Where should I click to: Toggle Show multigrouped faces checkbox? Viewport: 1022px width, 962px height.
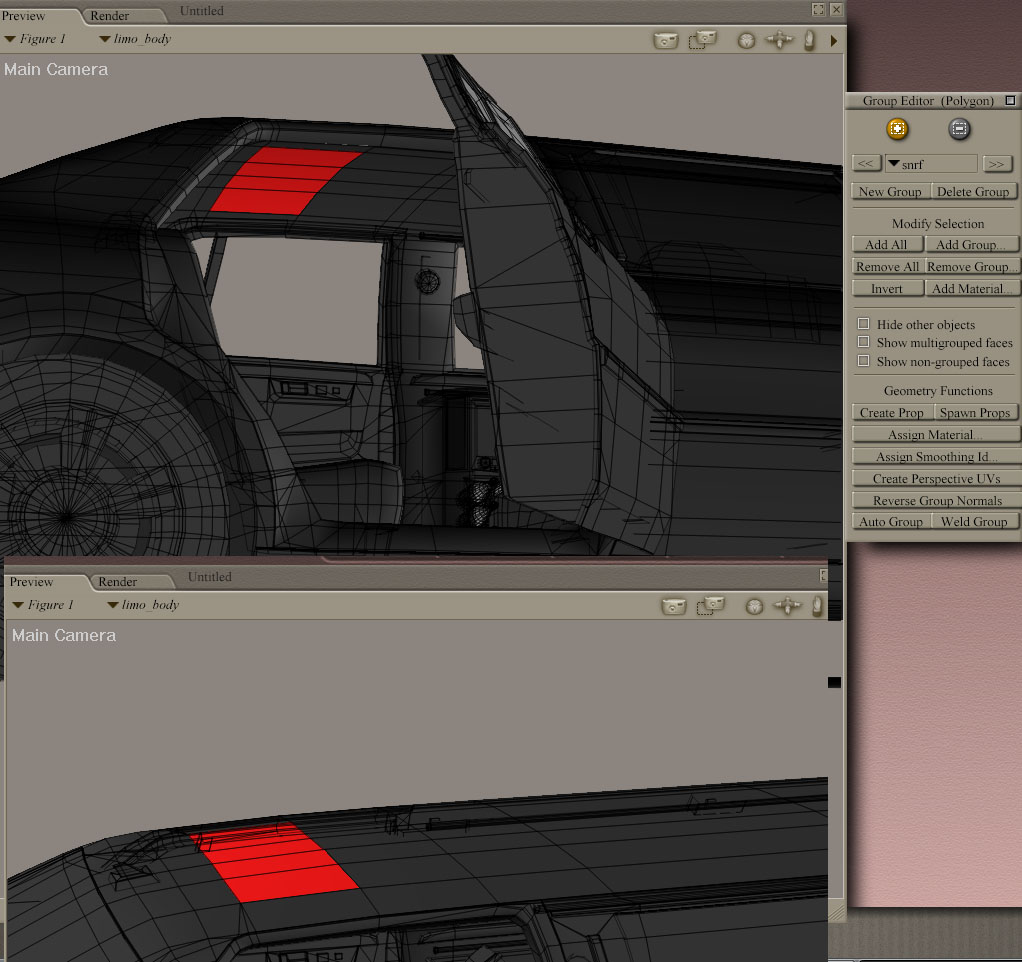click(864, 342)
